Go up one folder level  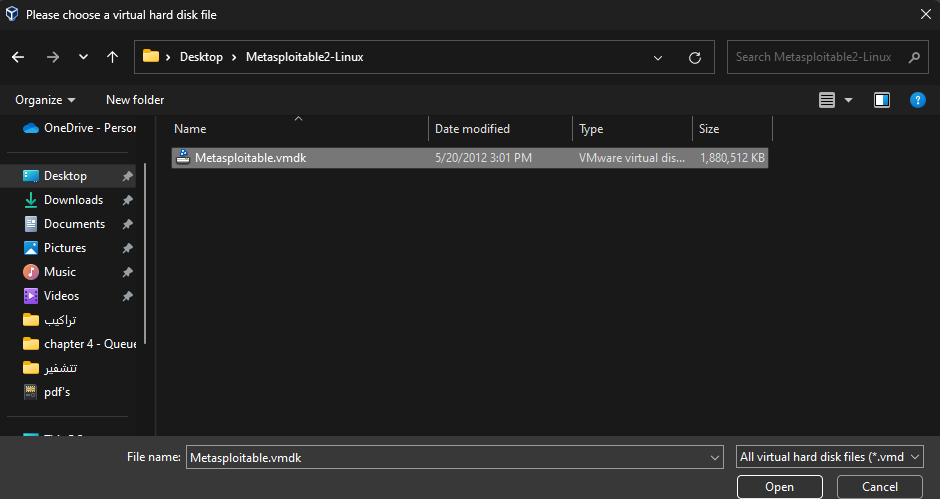(x=112, y=57)
